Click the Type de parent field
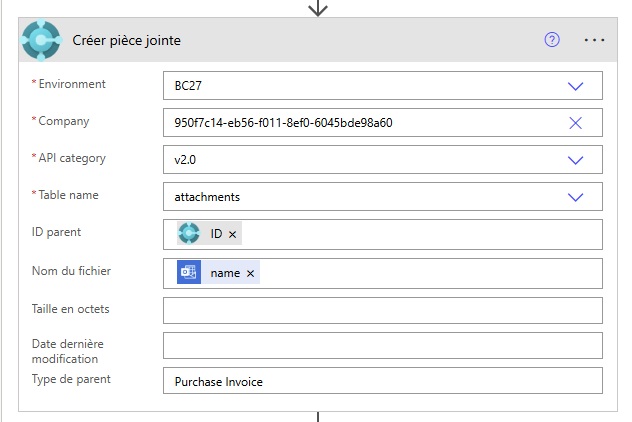This screenshot has width=632, height=422. pos(382,381)
